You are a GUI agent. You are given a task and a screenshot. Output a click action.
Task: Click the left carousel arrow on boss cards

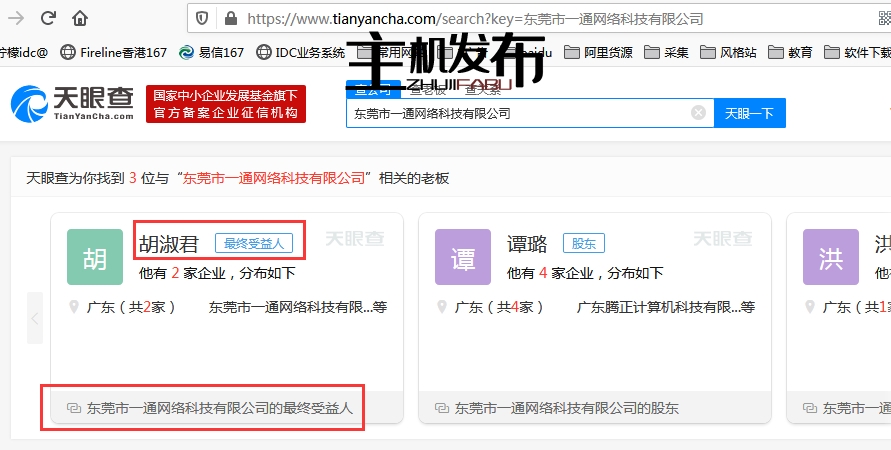(x=35, y=319)
